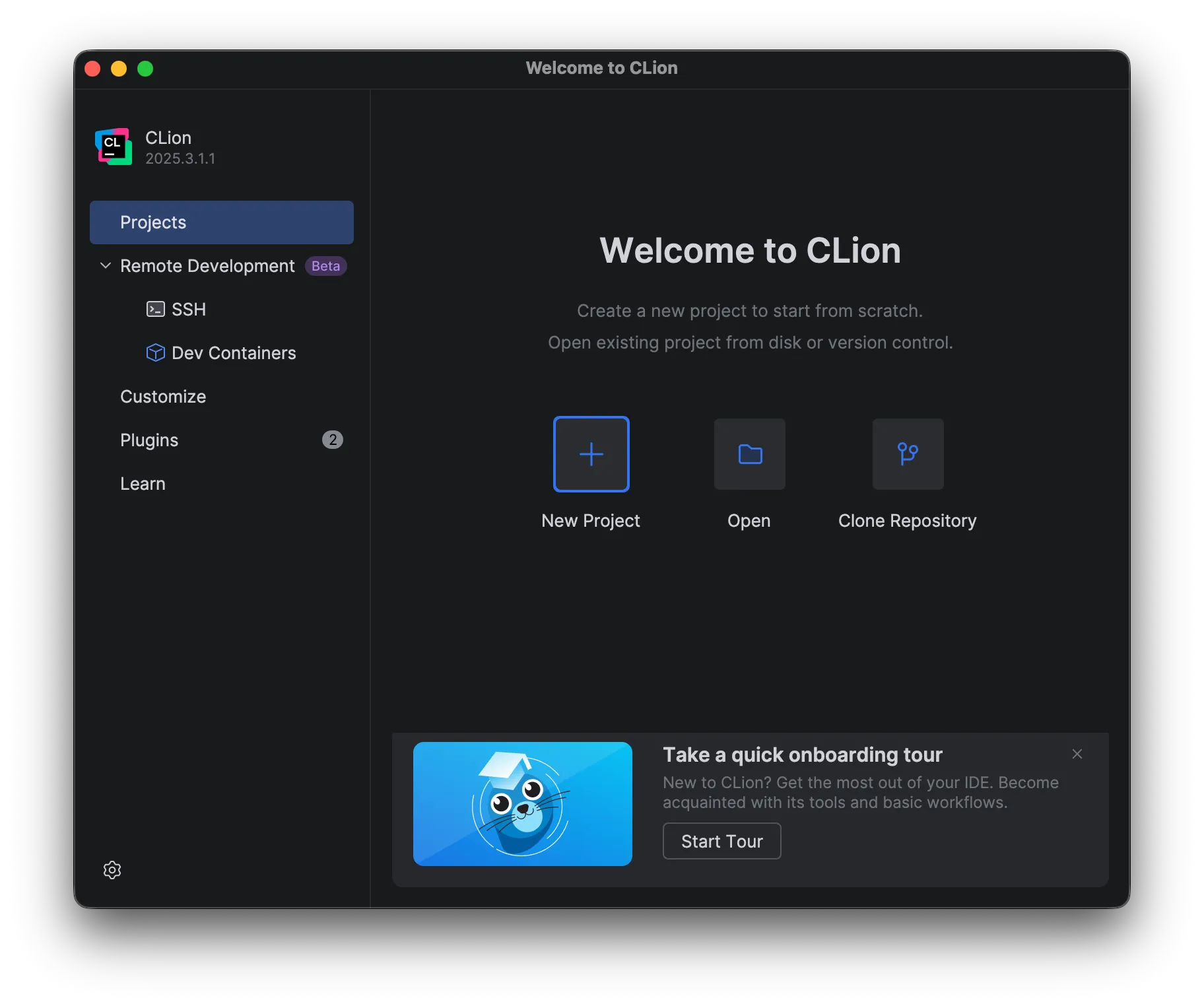This screenshot has width=1204, height=1006.
Task: Open settings via the gear icon
Action: [x=112, y=870]
